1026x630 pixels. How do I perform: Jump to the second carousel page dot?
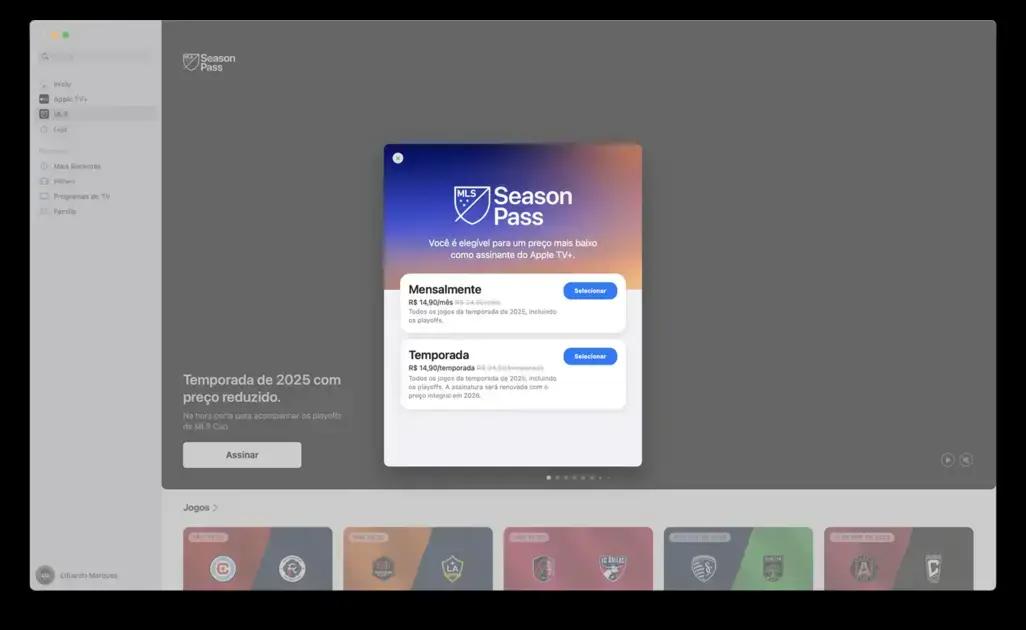click(x=557, y=478)
